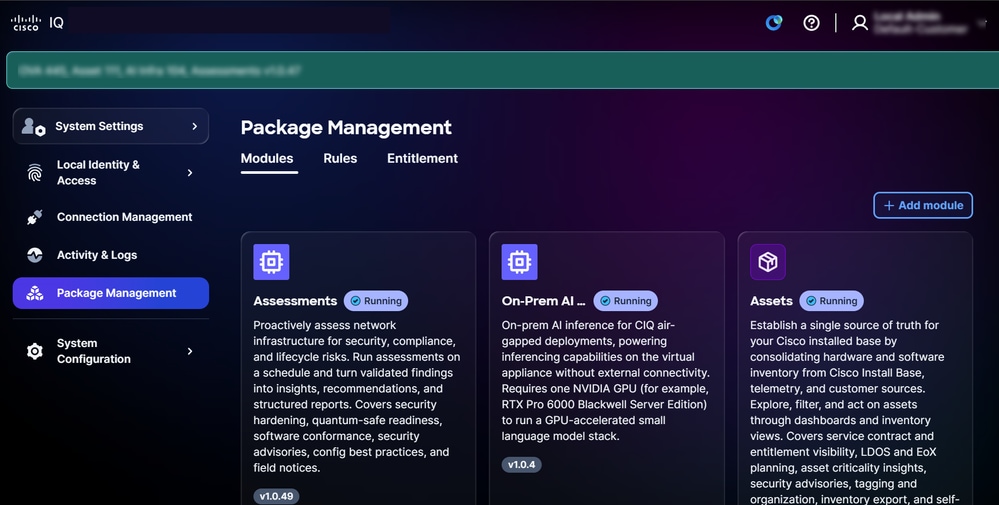Image resolution: width=999 pixels, height=505 pixels.
Task: Click the user profile icon
Action: point(859,23)
